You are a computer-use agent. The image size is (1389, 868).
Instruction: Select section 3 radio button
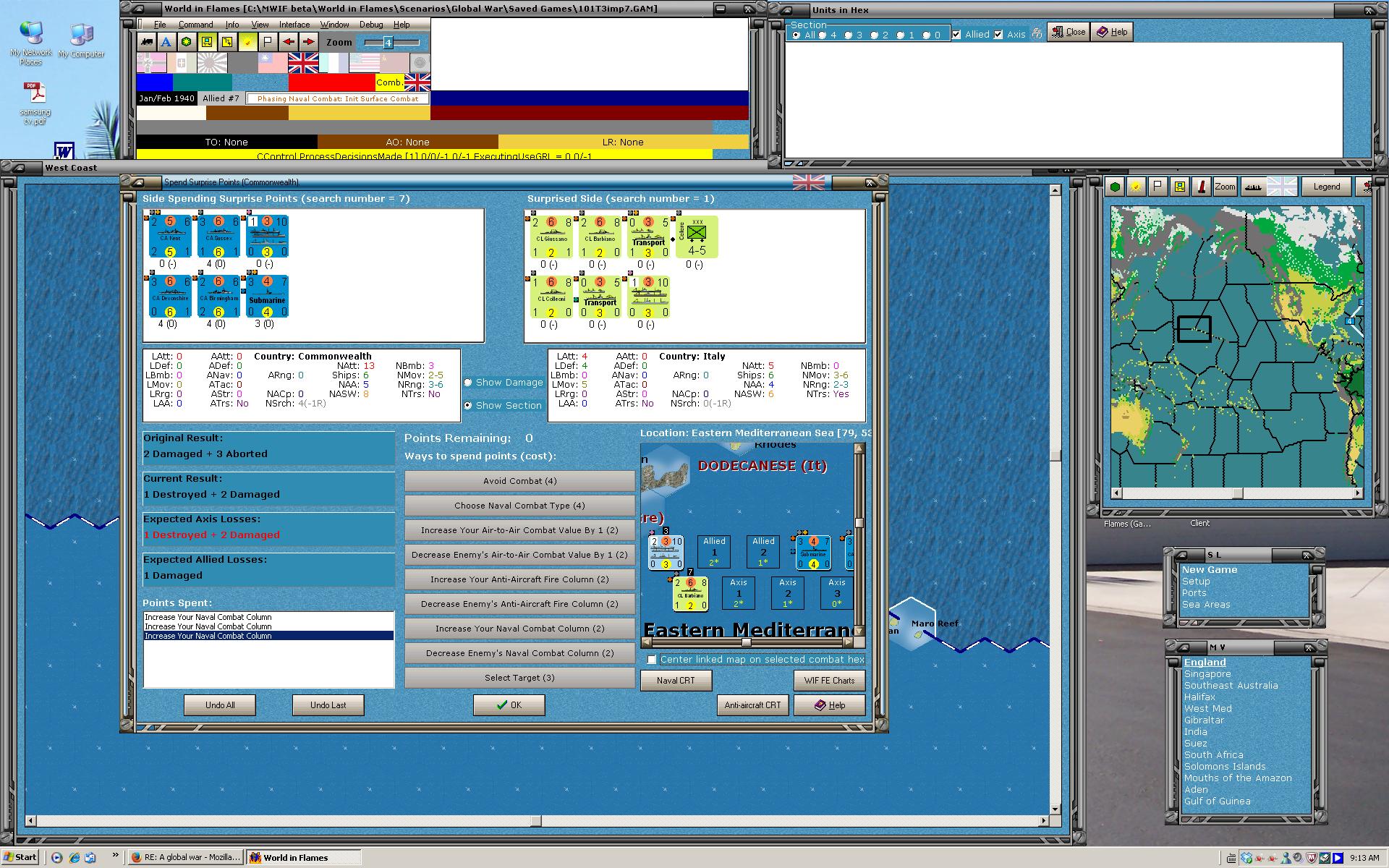click(x=849, y=35)
